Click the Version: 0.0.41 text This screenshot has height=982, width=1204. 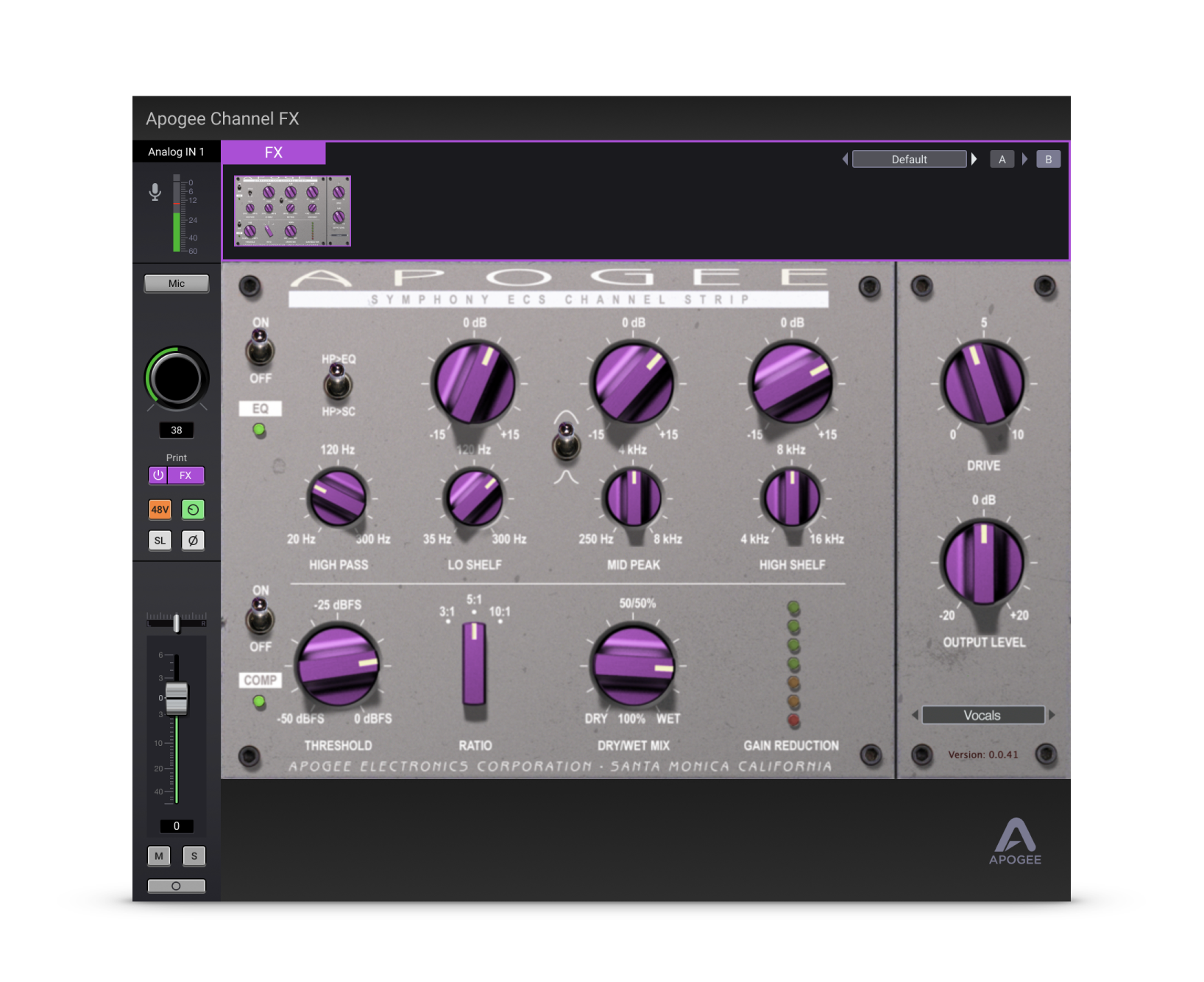click(x=982, y=755)
